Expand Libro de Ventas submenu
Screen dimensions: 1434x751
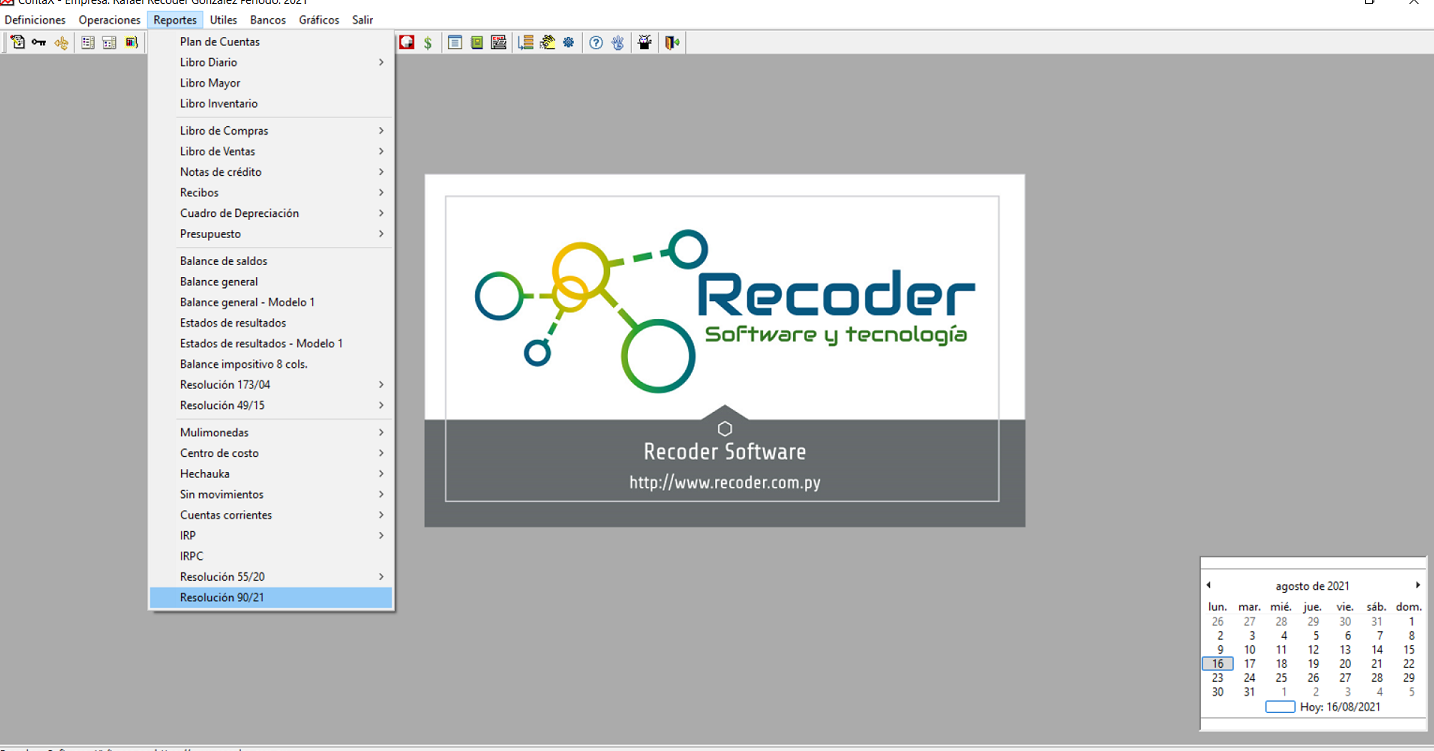(271, 152)
